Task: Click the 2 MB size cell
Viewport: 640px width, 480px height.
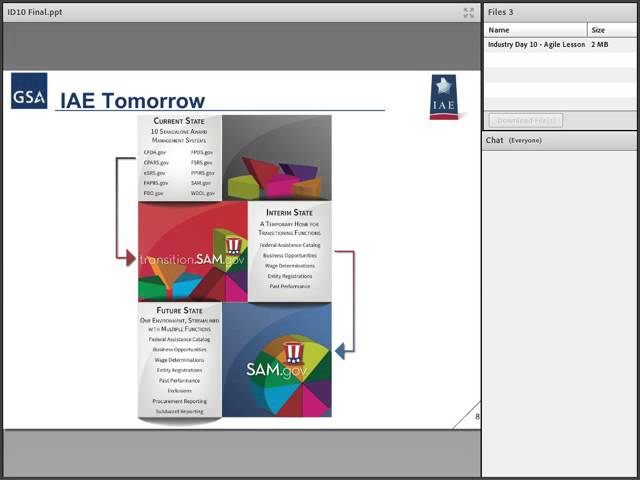Action: pos(600,44)
